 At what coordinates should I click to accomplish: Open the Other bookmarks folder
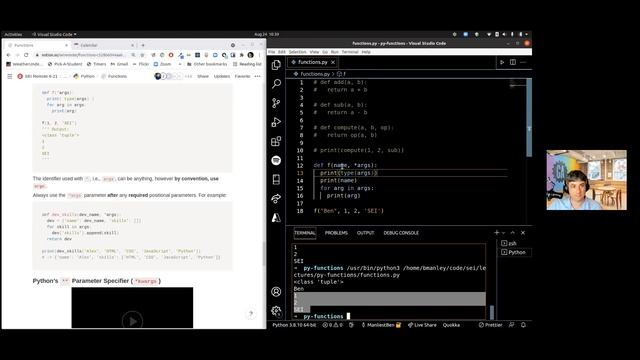pos(207,64)
